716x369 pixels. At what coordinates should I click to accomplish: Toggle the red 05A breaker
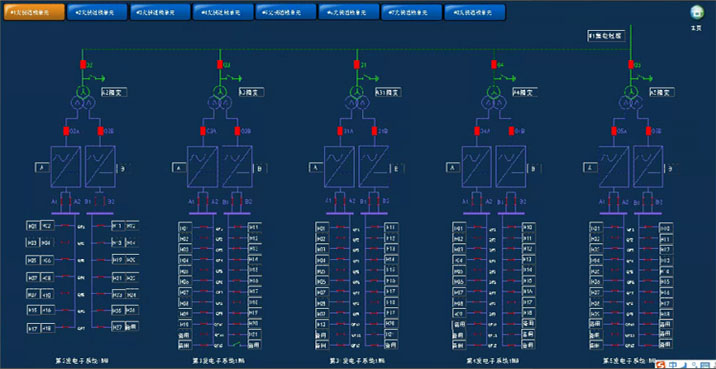[x=614, y=132]
